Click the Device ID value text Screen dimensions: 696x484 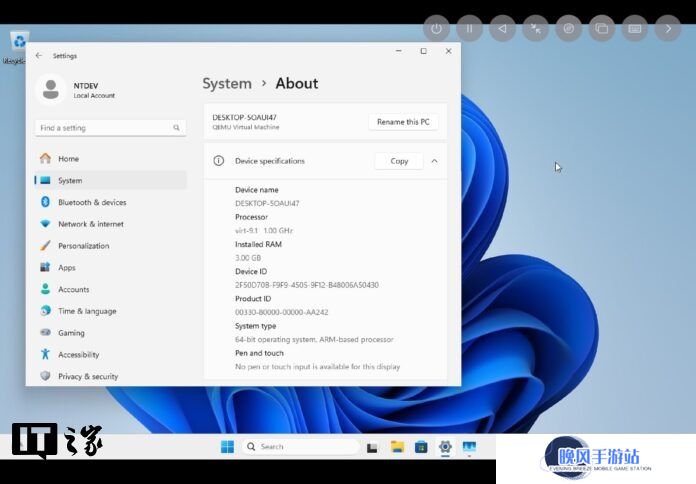coord(307,285)
